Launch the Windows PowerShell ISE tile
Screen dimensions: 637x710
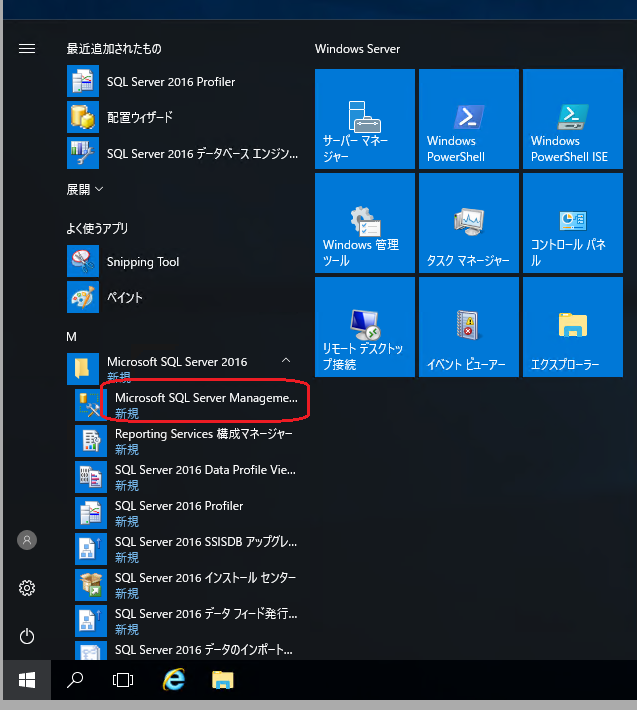click(573, 119)
